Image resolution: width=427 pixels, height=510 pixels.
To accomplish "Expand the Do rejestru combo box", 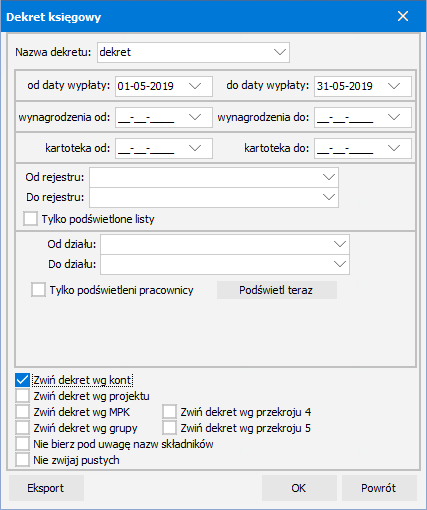I will coord(329,197).
